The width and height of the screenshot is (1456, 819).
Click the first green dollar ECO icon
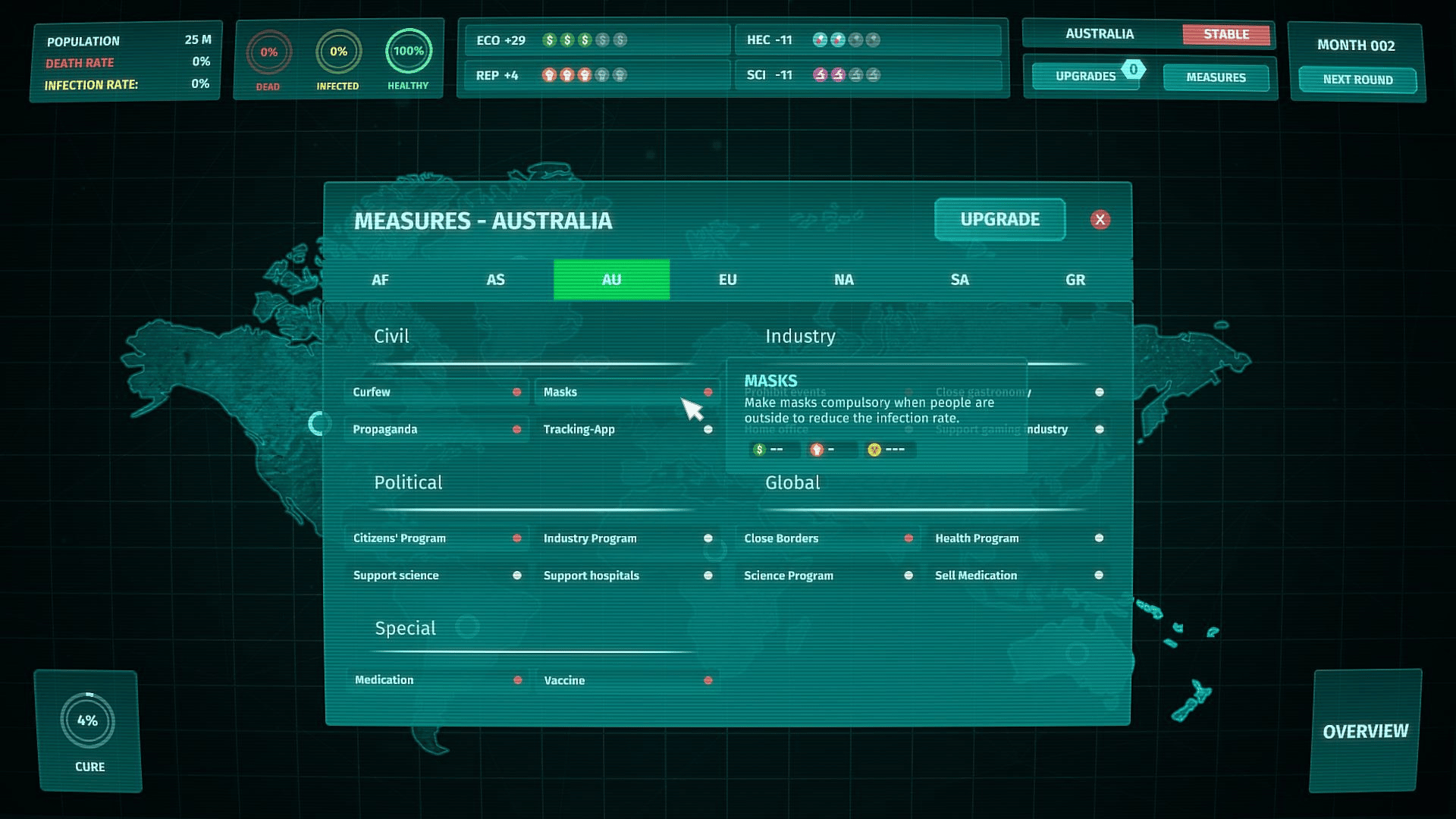click(550, 39)
